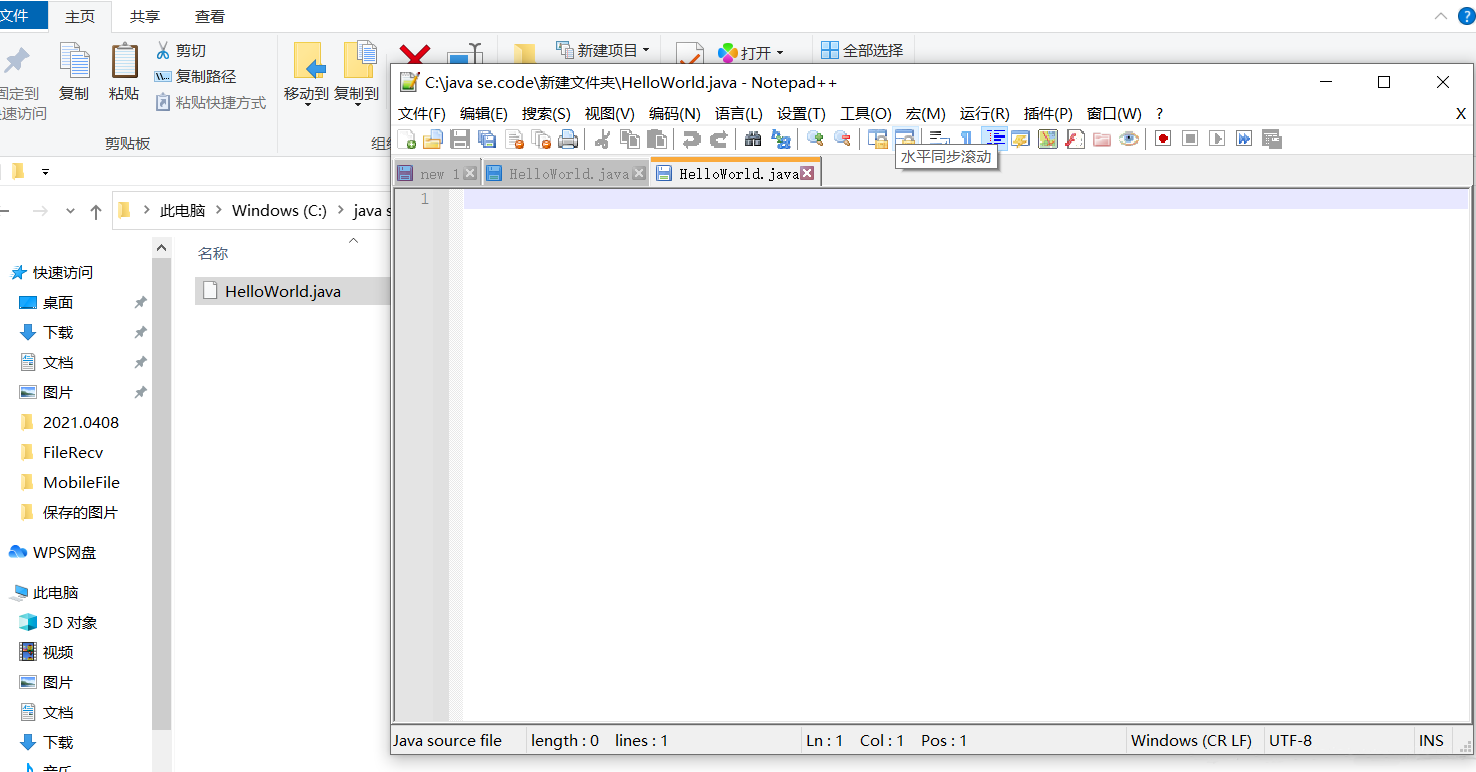1476x772 pixels.
Task: Click 复制路径 in the clipboard group
Action: tap(205, 76)
